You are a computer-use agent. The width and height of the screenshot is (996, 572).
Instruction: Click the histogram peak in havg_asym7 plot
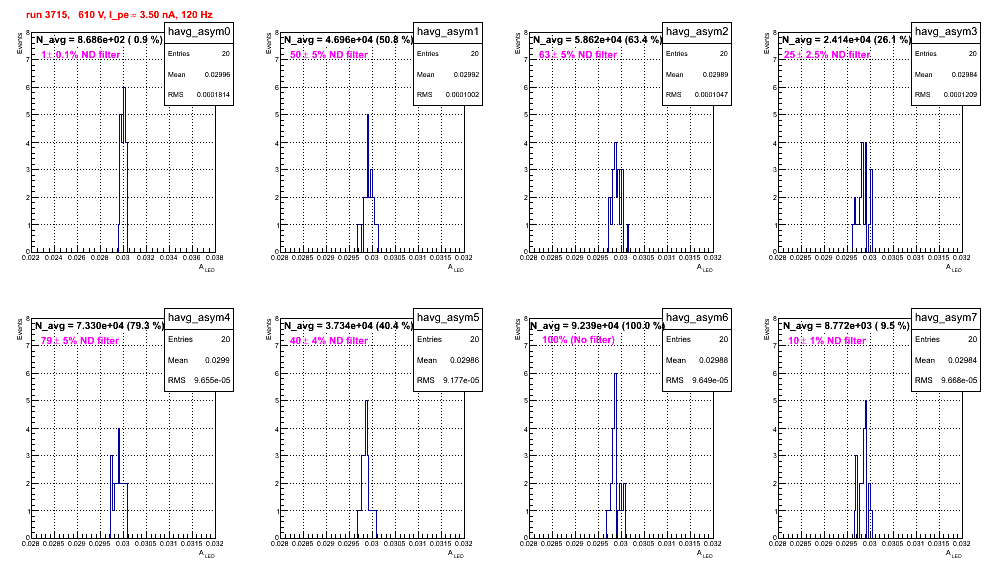pos(866,401)
